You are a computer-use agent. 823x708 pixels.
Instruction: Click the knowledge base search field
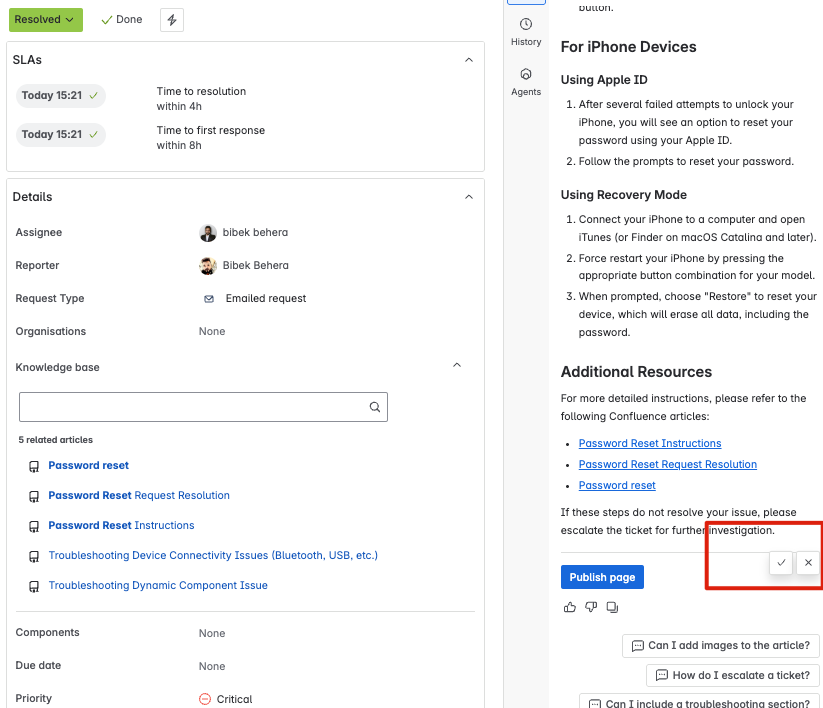click(x=203, y=407)
